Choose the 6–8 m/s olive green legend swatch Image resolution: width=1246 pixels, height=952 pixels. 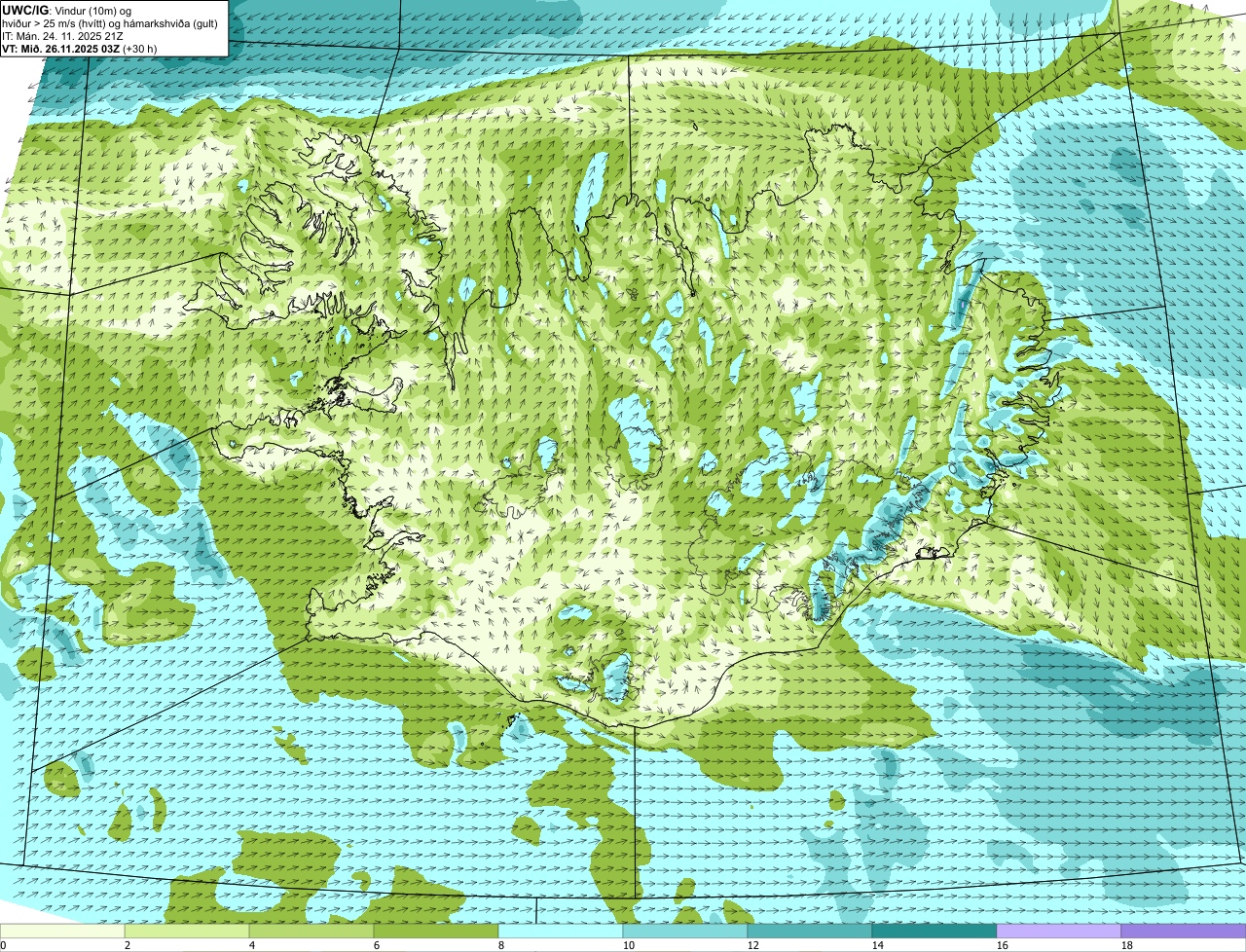(436, 931)
